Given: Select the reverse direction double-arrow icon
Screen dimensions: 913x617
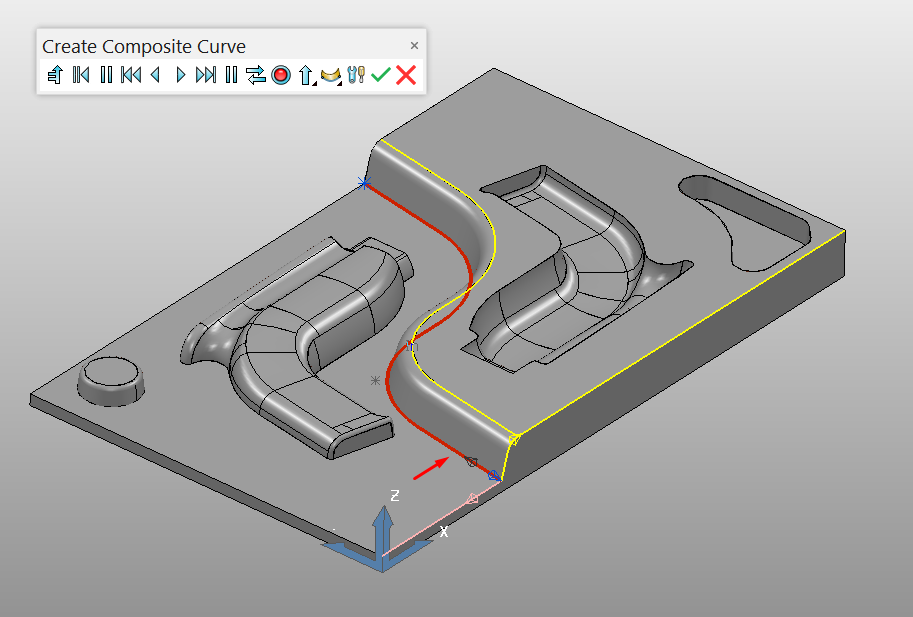Looking at the screenshot, I should (255, 74).
